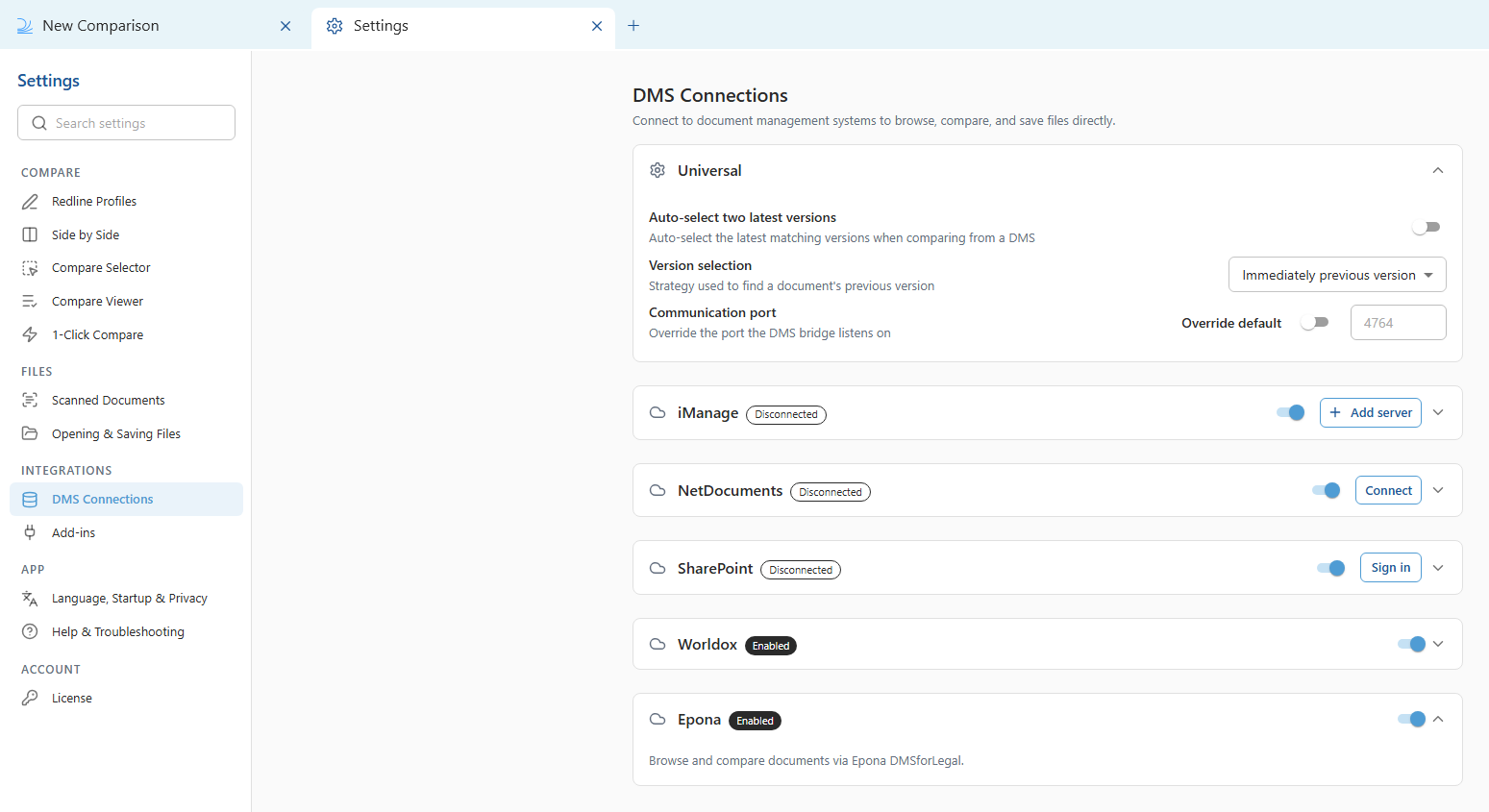This screenshot has width=1489, height=812.
Task: Click the License key icon
Action: 30,698
